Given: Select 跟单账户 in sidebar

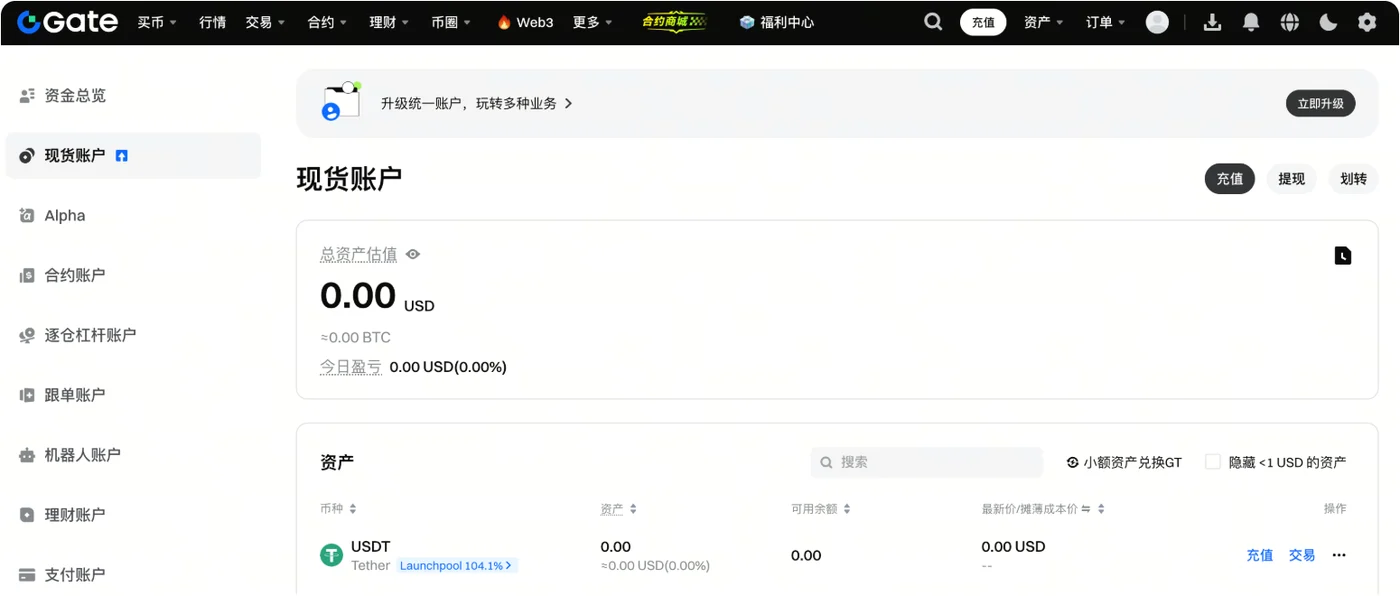Looking at the screenshot, I should point(75,396).
